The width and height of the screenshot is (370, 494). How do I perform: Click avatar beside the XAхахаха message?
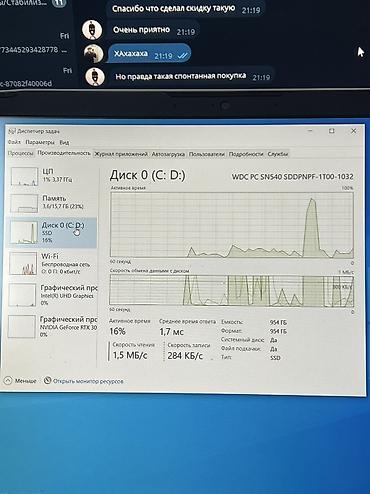pos(93,53)
